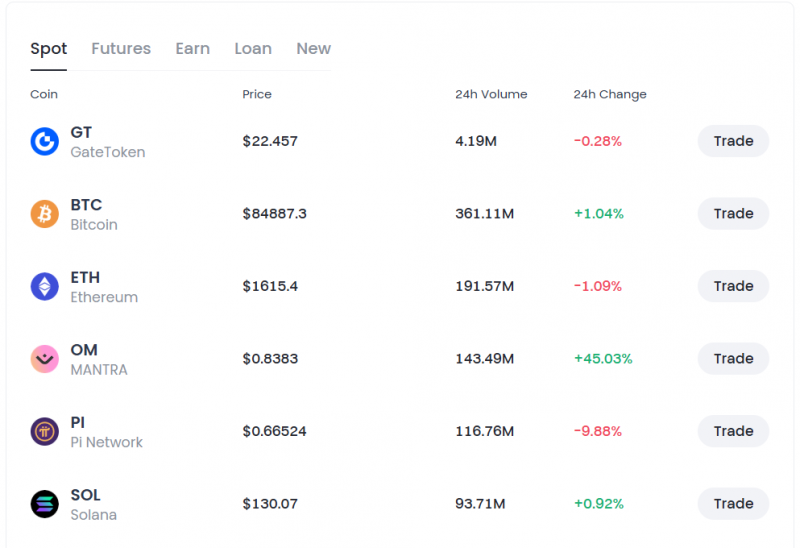Click the $0.66524 price value
Screen dimensions: 800x548
tap(274, 431)
